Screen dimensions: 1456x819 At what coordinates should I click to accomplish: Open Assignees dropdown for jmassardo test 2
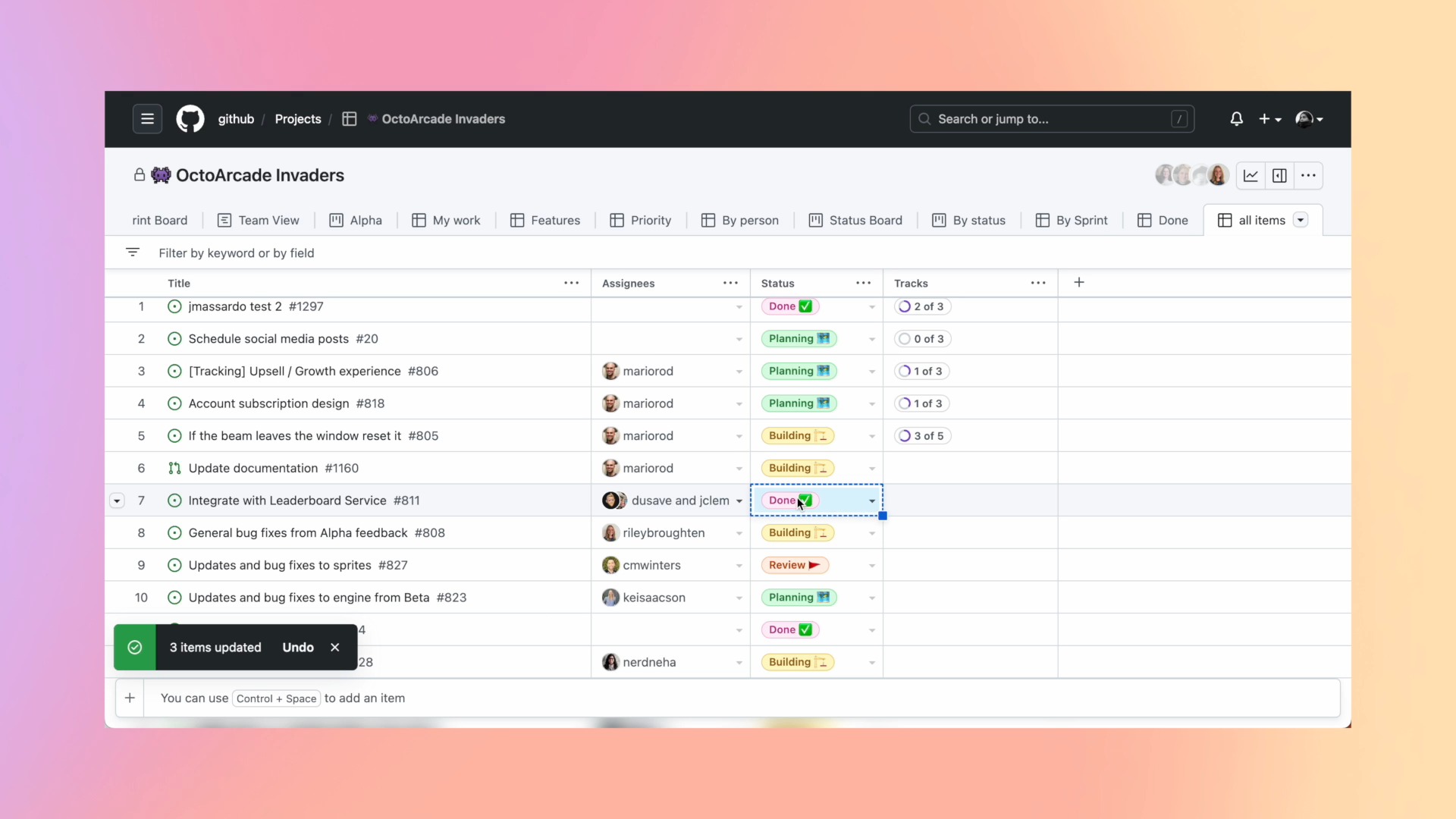point(739,307)
